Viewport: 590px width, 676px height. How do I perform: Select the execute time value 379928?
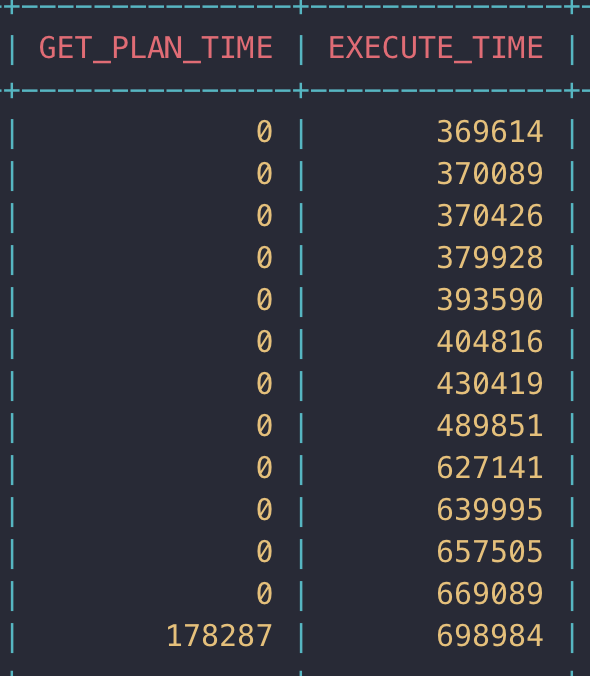tap(490, 258)
